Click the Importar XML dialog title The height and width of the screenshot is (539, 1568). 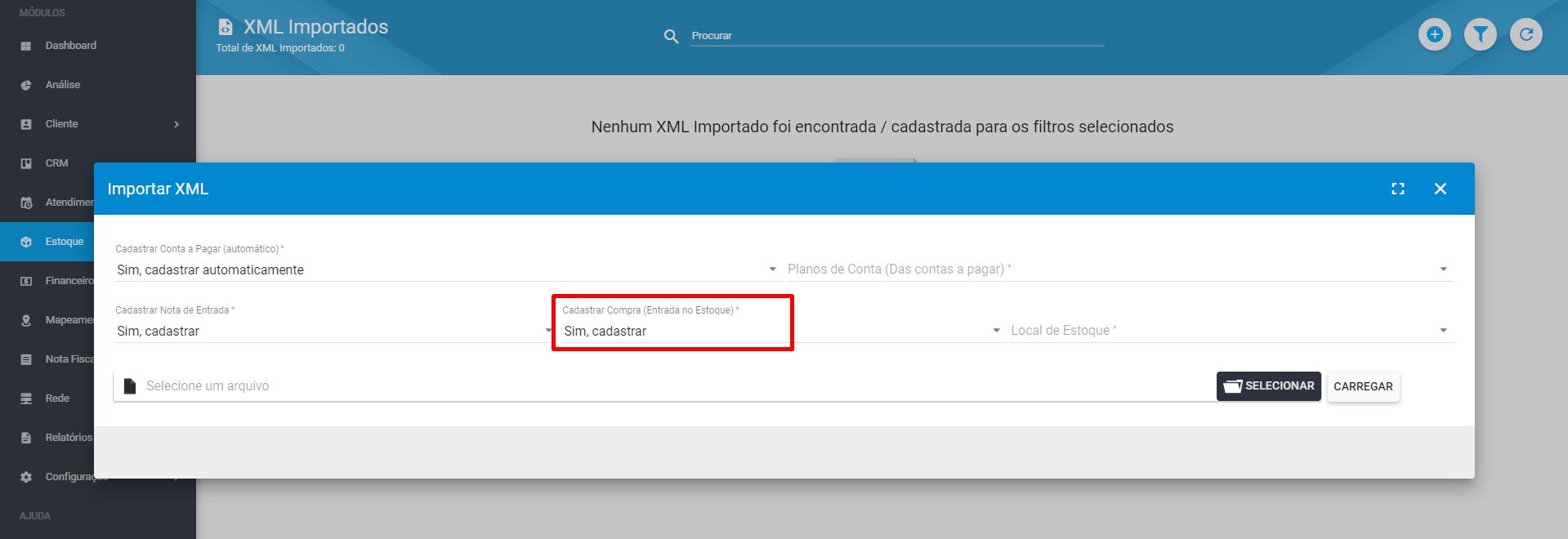click(158, 189)
